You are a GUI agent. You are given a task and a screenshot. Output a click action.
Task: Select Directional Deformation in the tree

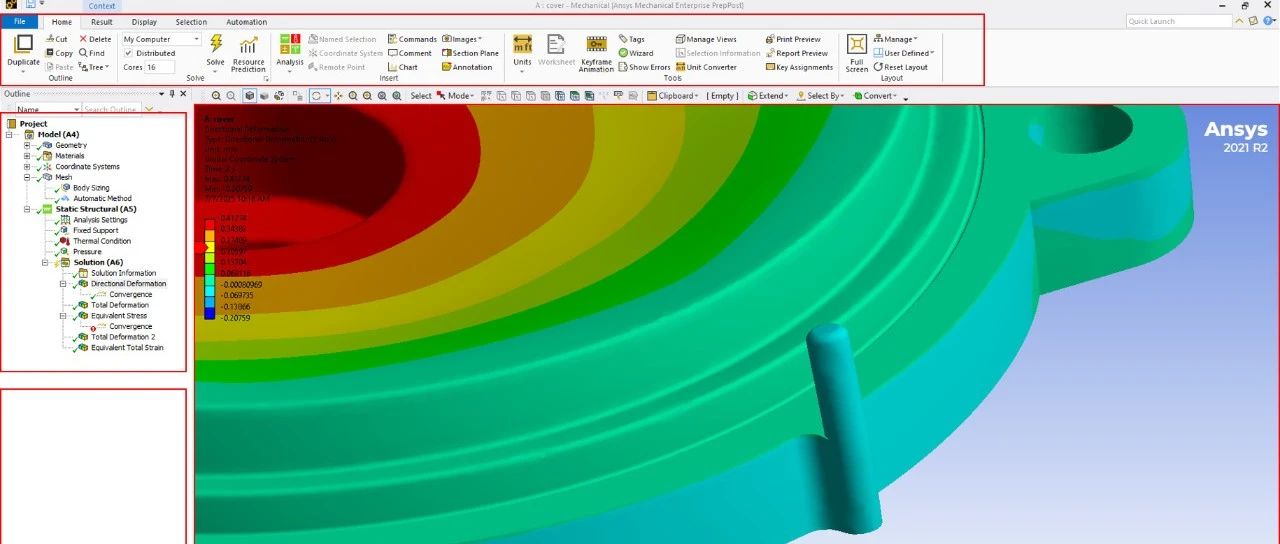point(128,284)
